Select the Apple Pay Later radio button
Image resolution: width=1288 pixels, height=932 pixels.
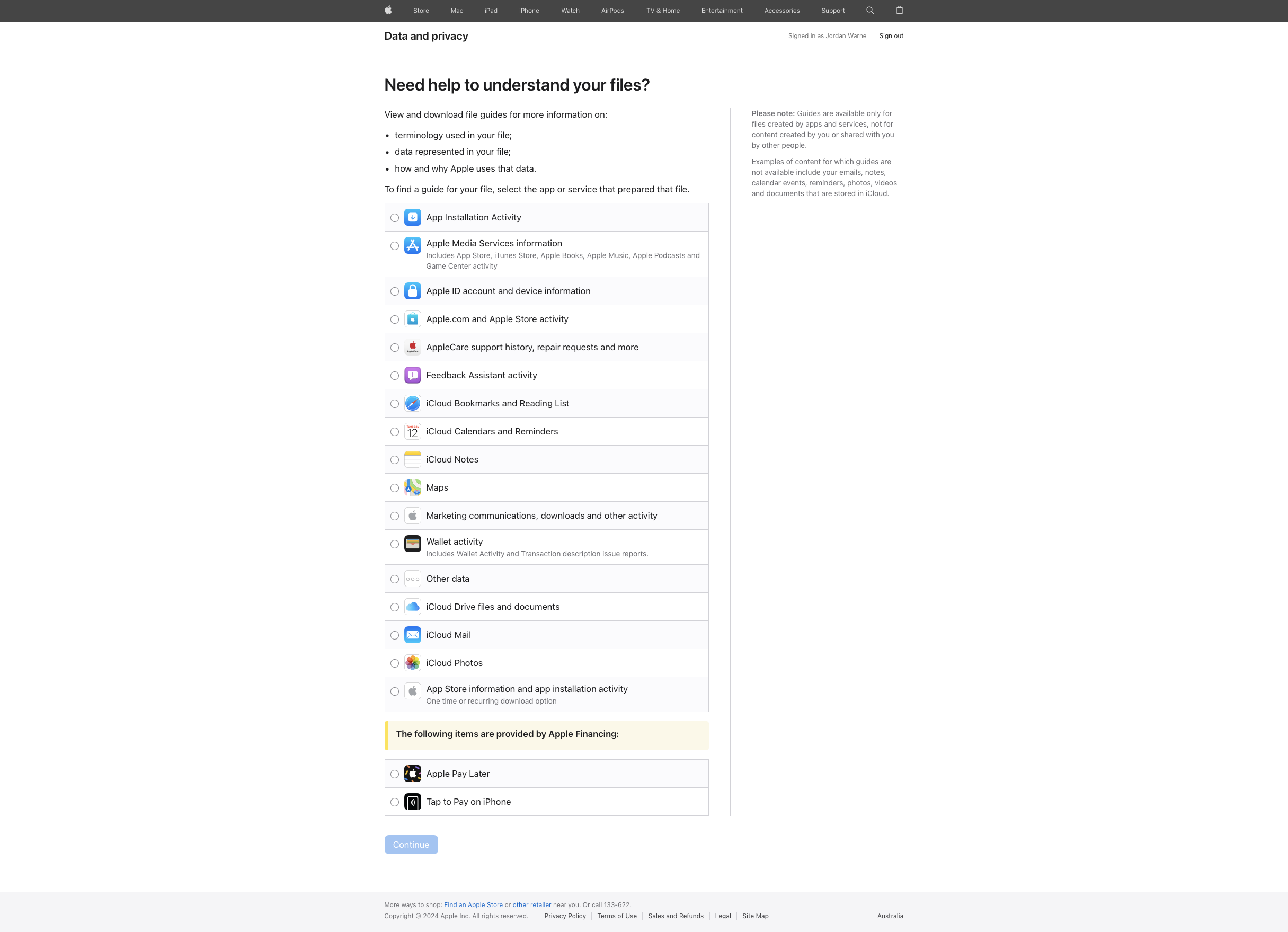coord(395,774)
